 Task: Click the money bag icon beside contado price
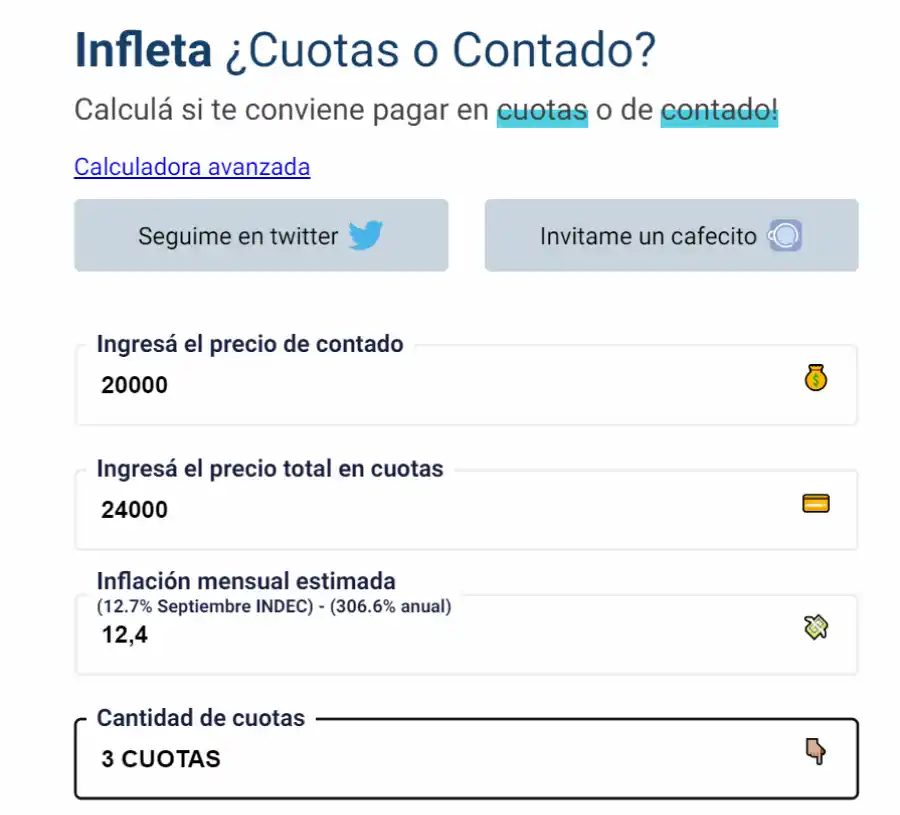(x=815, y=378)
